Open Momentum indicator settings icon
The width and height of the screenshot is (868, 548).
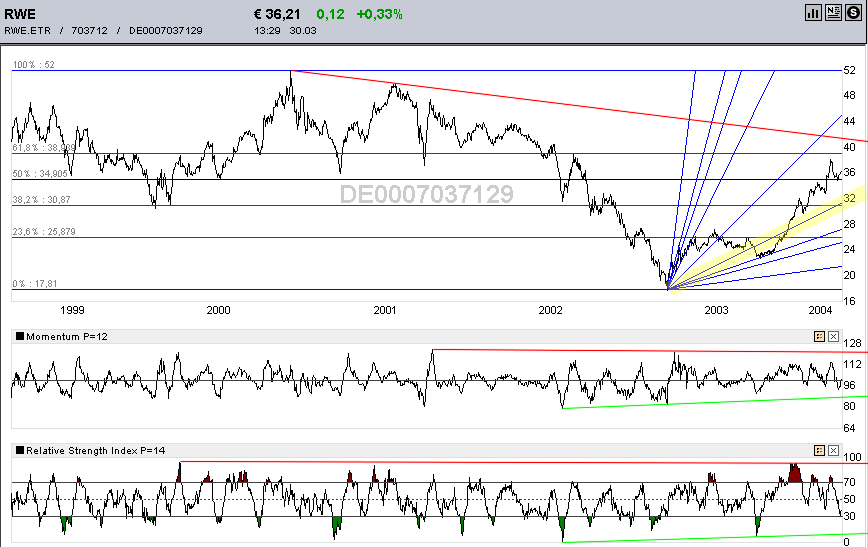coord(819,337)
